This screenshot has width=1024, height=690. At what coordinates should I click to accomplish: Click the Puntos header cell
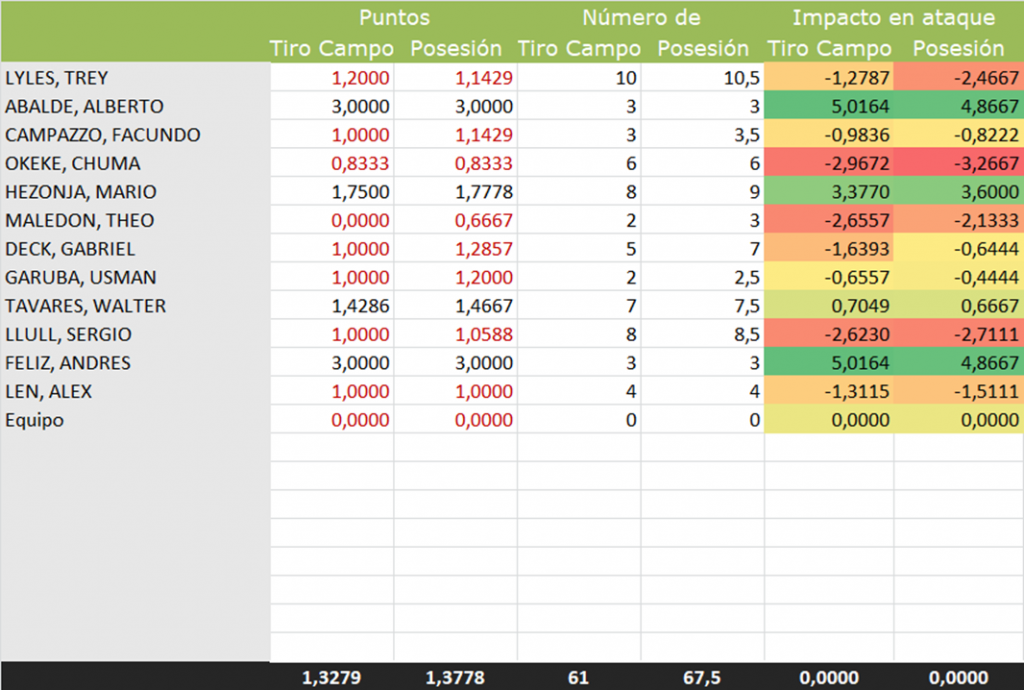[x=396, y=17]
